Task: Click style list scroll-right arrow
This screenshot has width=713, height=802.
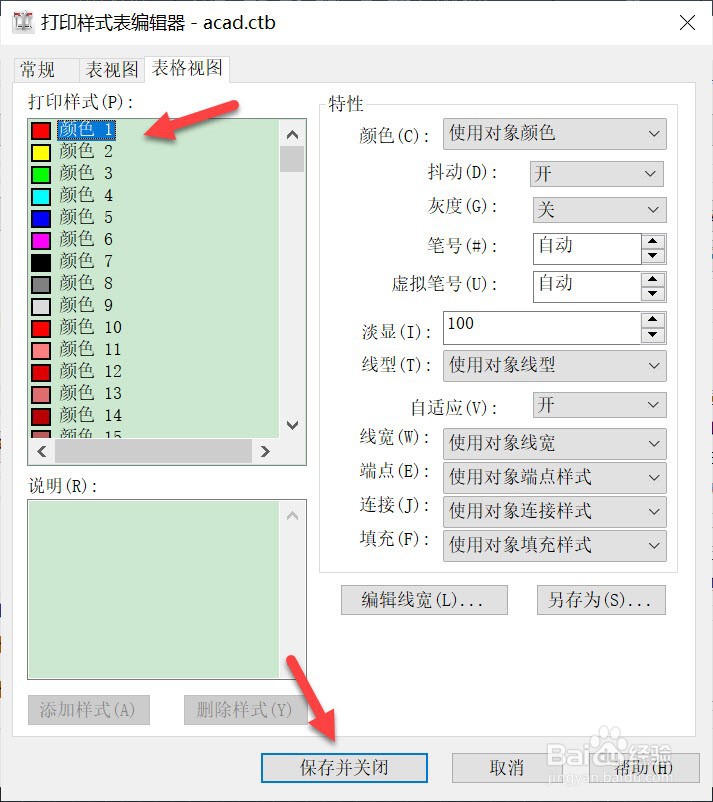Action: click(x=265, y=451)
